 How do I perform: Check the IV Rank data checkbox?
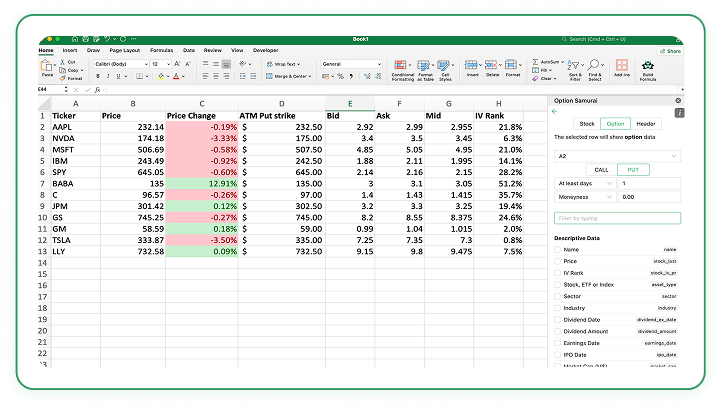click(x=557, y=272)
